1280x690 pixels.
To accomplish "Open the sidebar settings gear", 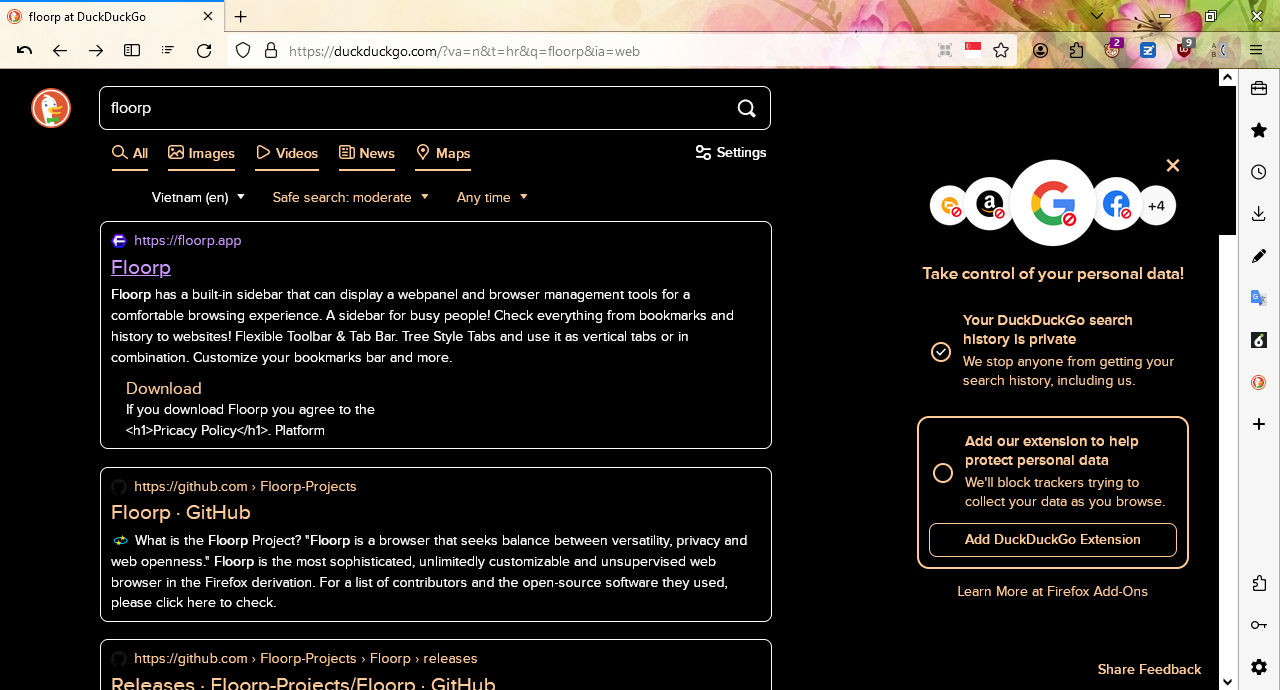I will (1259, 667).
